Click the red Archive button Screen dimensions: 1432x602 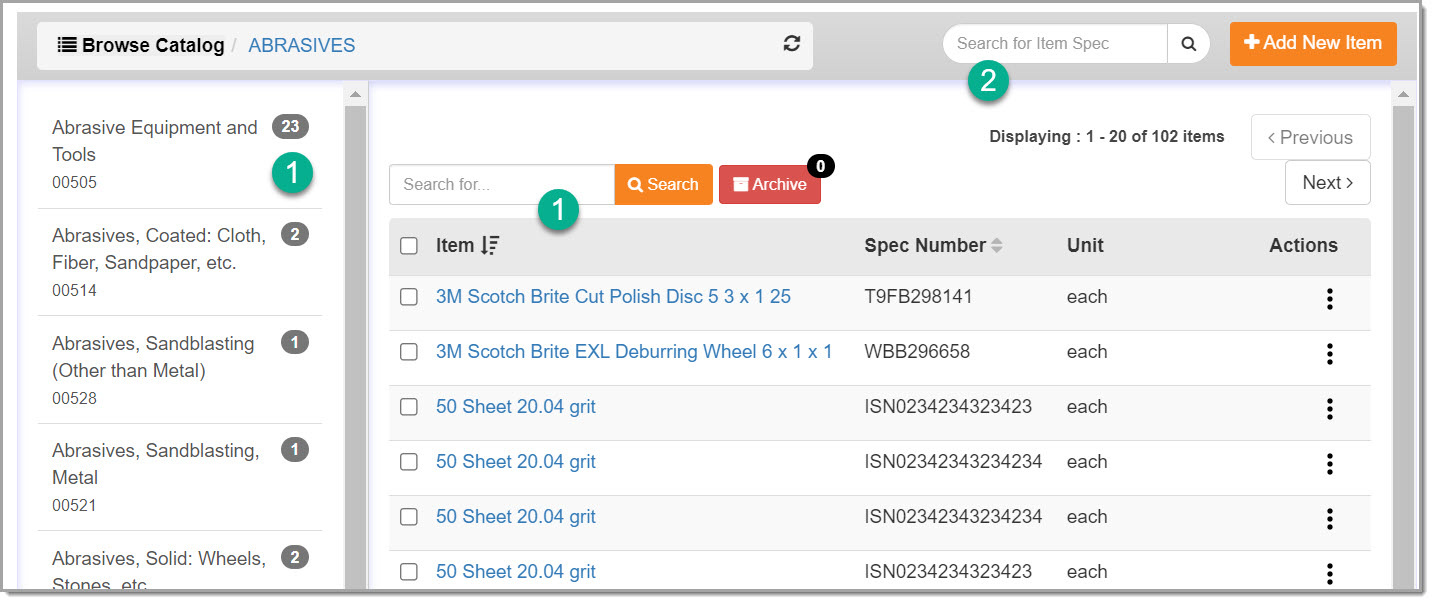click(x=770, y=184)
